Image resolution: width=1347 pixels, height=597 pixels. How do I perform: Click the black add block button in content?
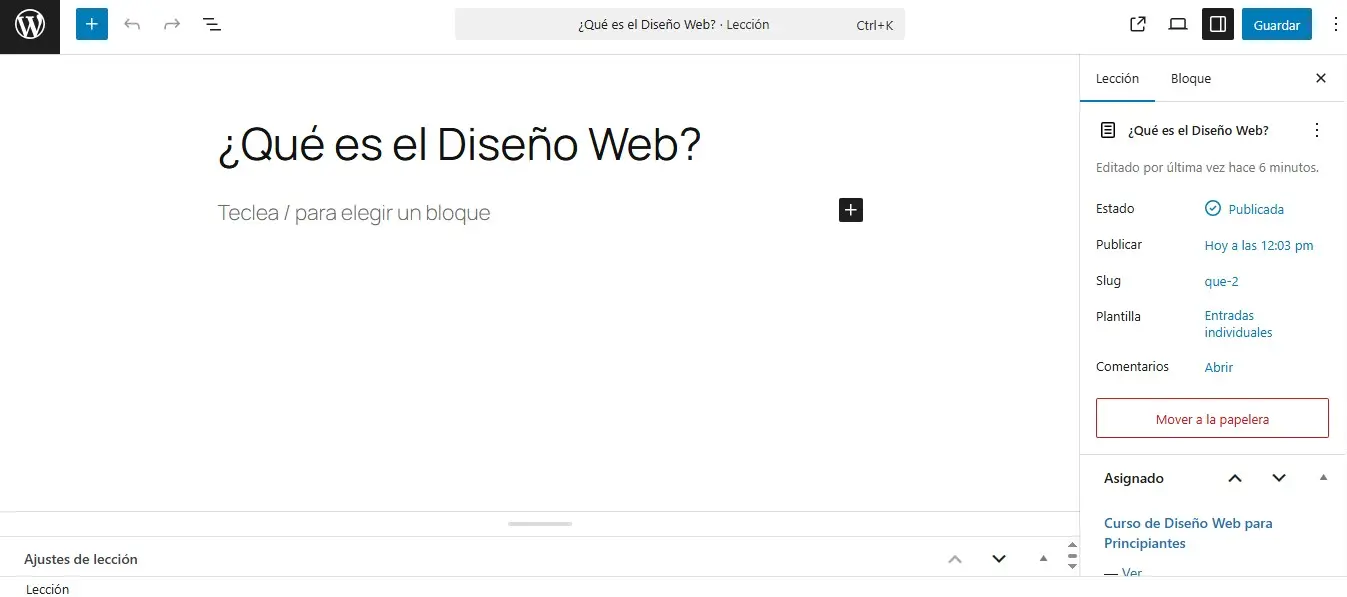[x=850, y=210]
